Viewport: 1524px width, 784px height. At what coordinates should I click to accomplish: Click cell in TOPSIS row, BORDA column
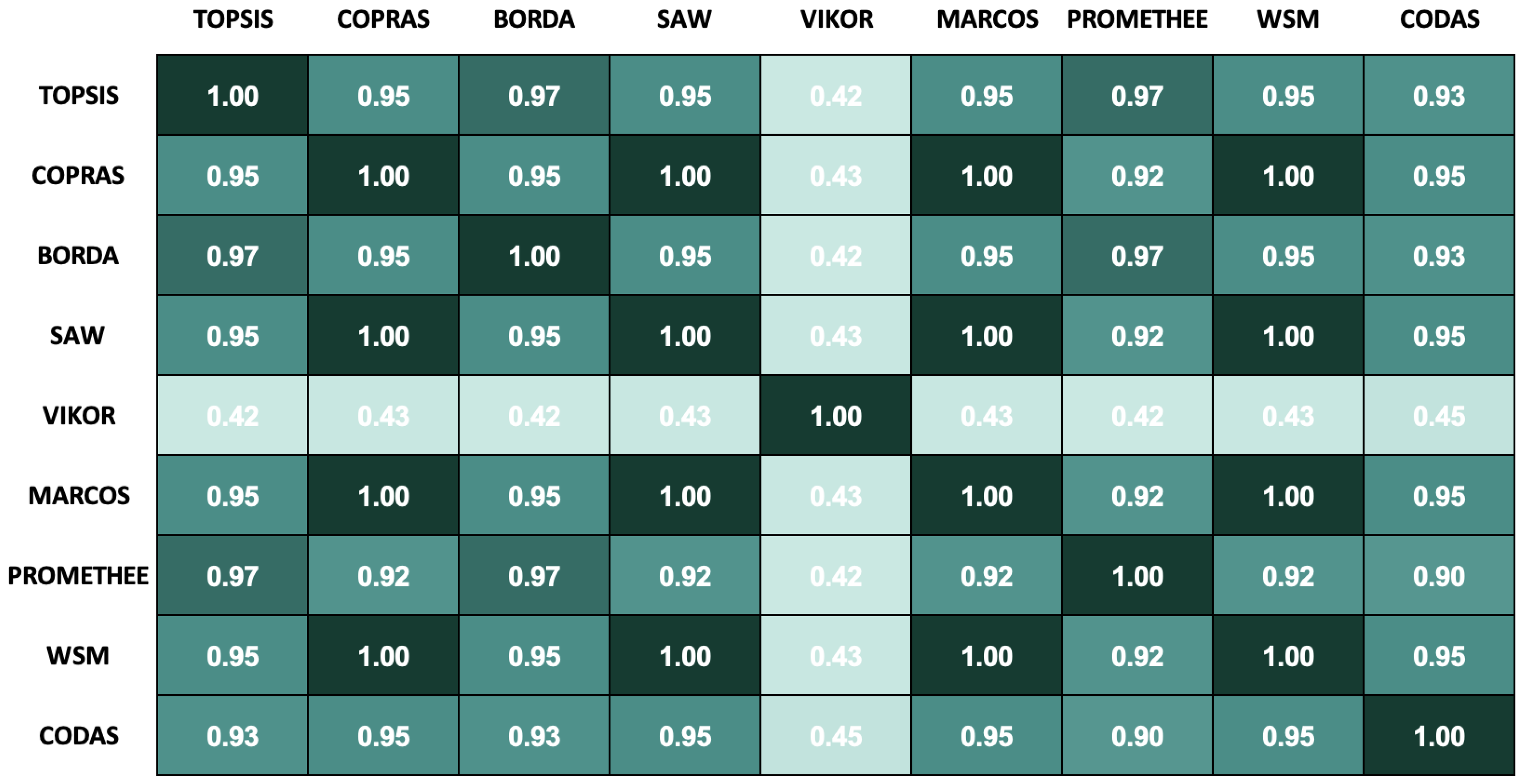[x=534, y=96]
